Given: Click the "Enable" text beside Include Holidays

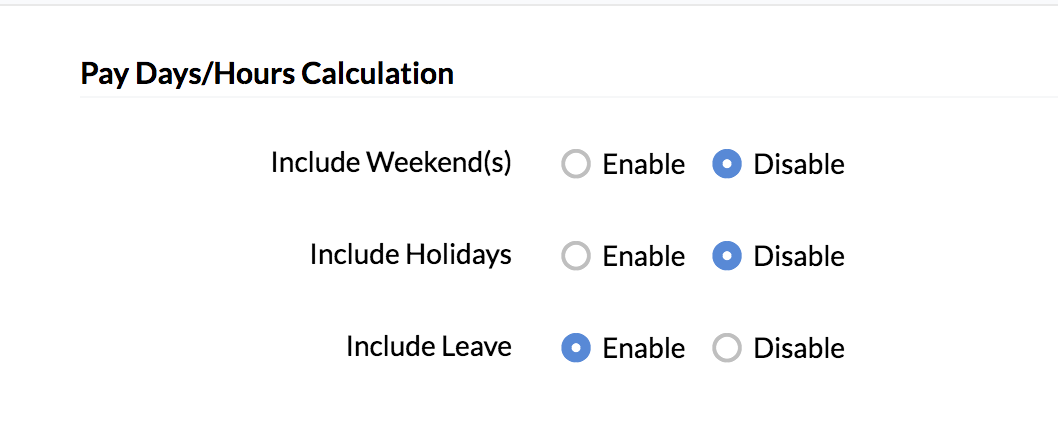Looking at the screenshot, I should pos(643,257).
